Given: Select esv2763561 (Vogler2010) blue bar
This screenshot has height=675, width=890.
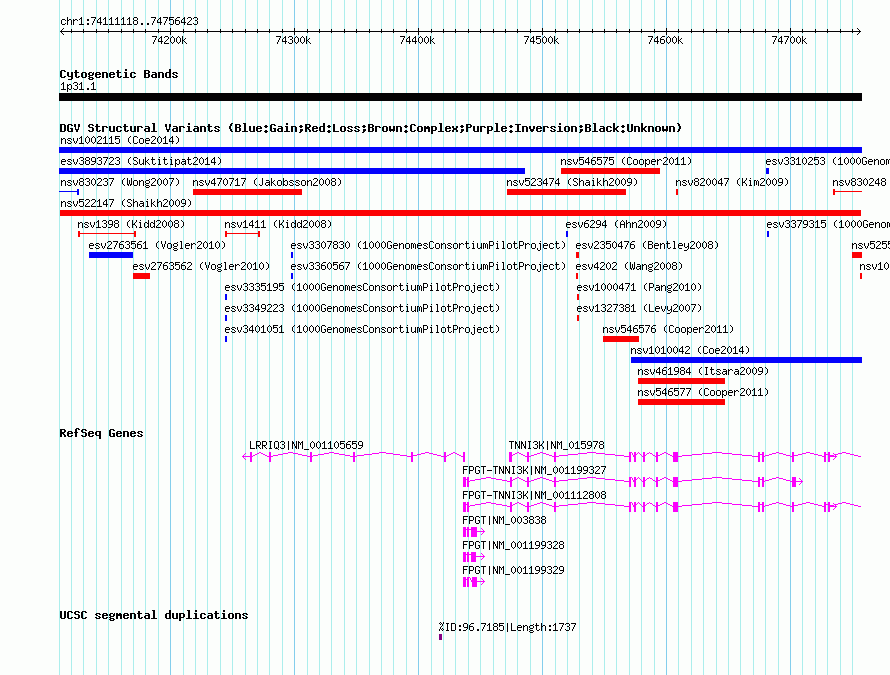Looking at the screenshot, I should (x=111, y=255).
